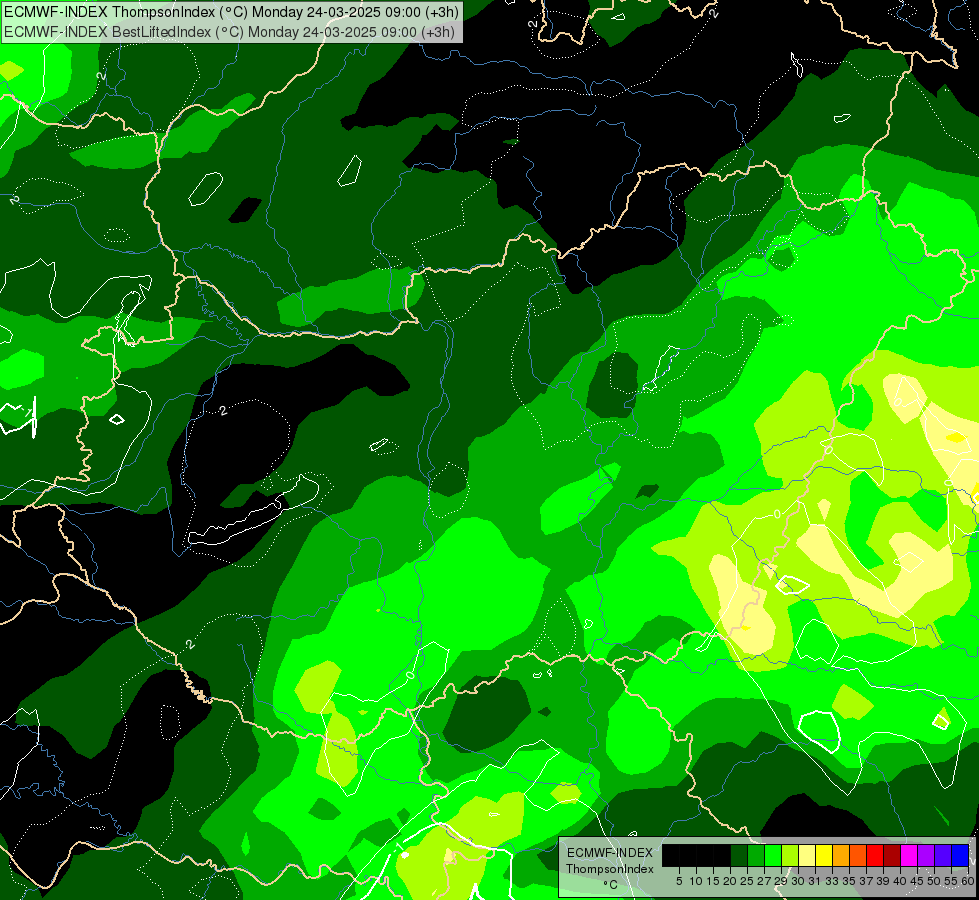Click the magenta 40-45 legend swatch
The image size is (979, 900).
click(909, 856)
